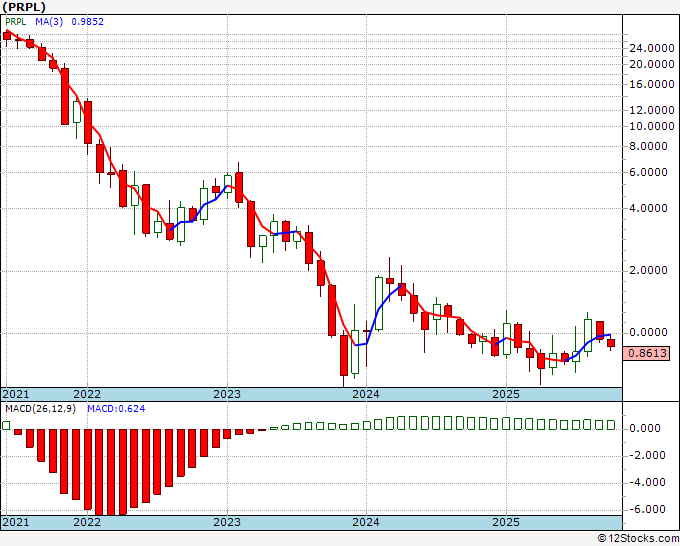Select 2024 on the MACD time axis

[x=366, y=522]
